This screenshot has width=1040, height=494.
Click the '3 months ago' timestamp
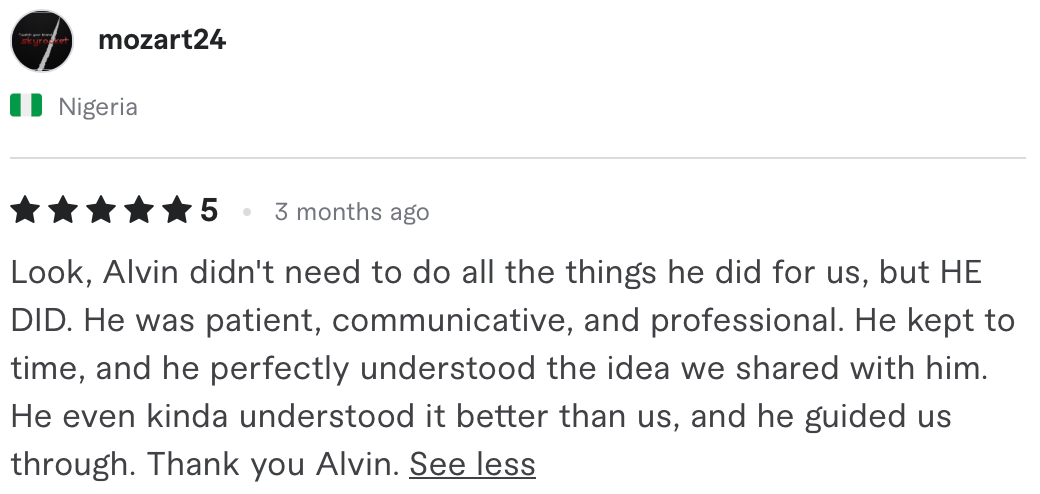tap(351, 212)
